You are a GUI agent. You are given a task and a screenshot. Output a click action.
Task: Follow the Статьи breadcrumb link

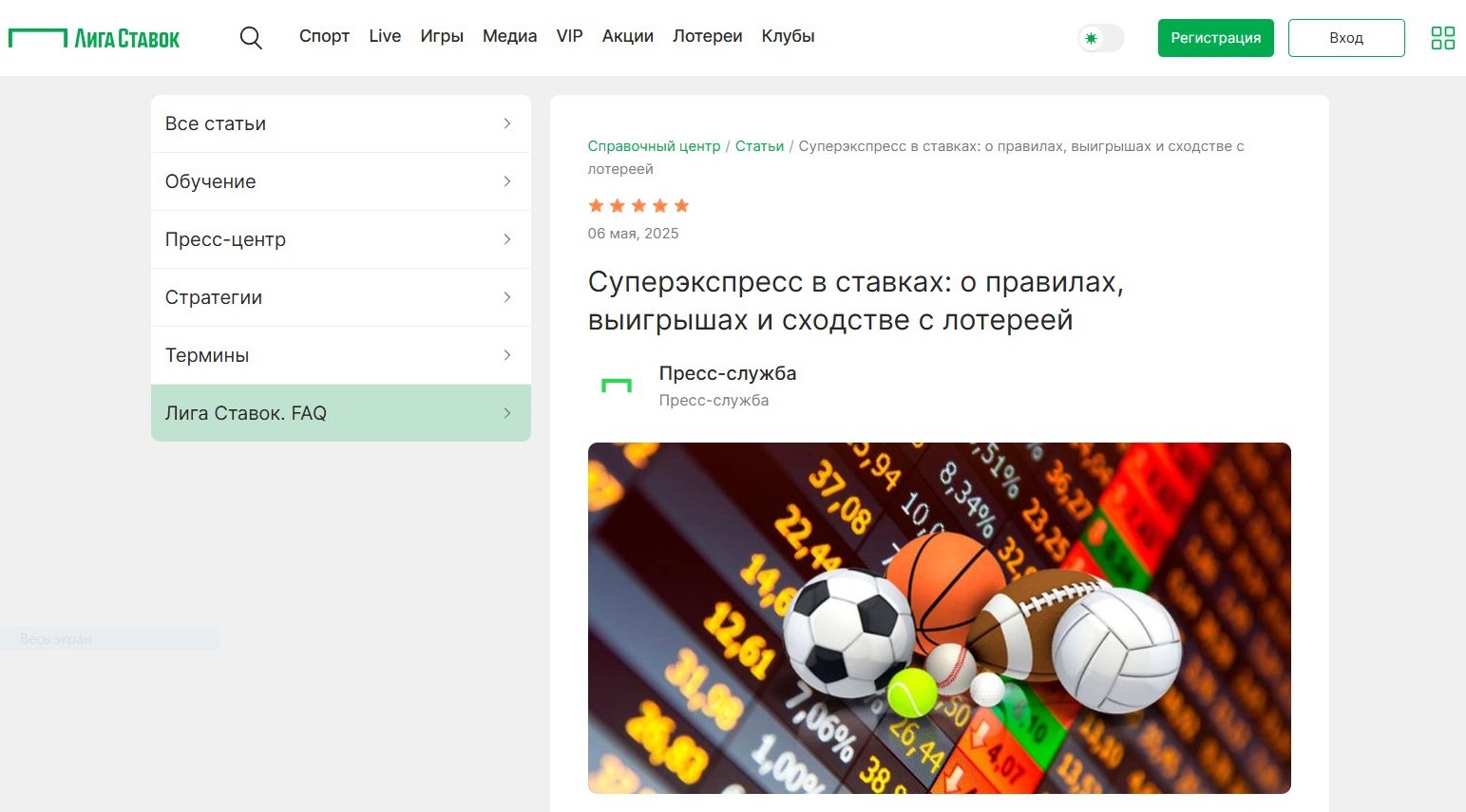coord(759,146)
